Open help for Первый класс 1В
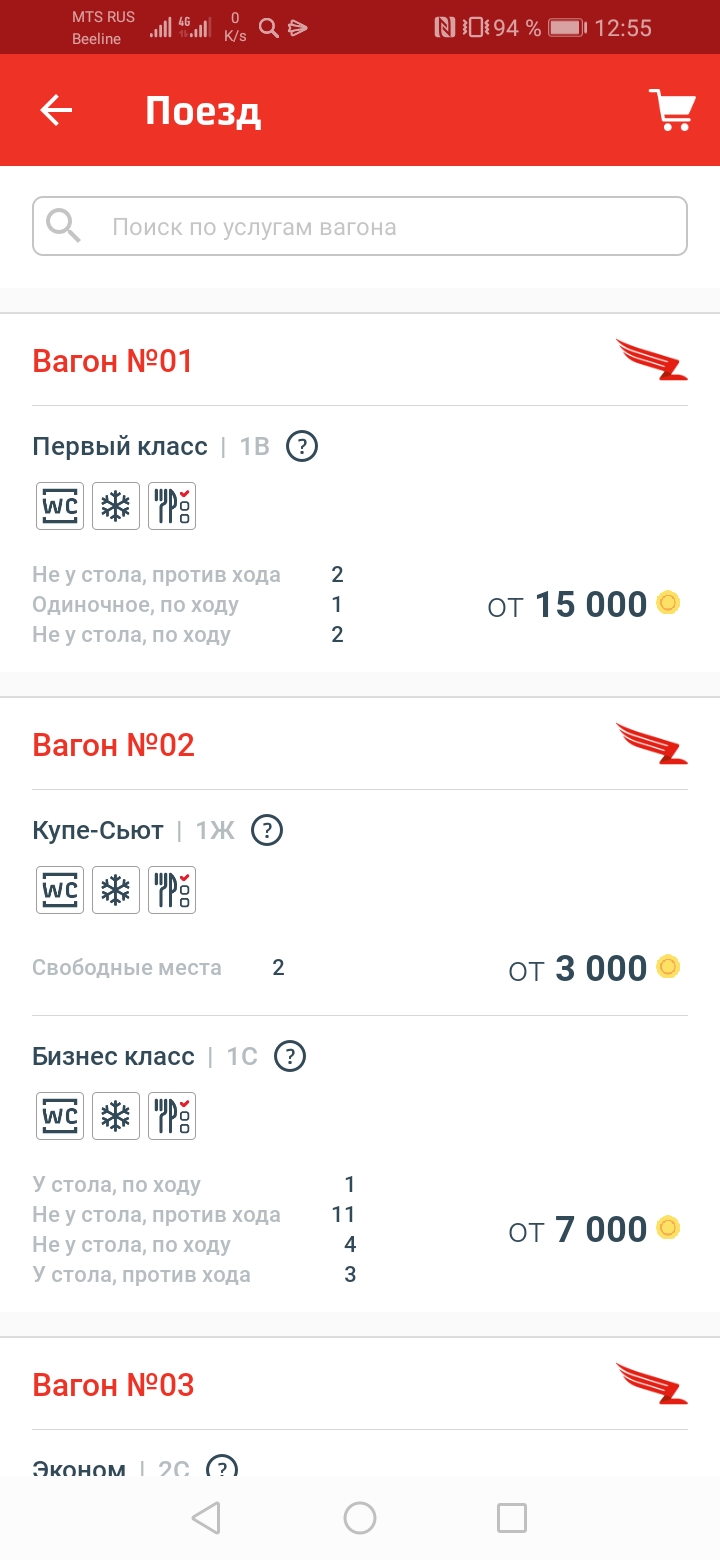 (301, 446)
